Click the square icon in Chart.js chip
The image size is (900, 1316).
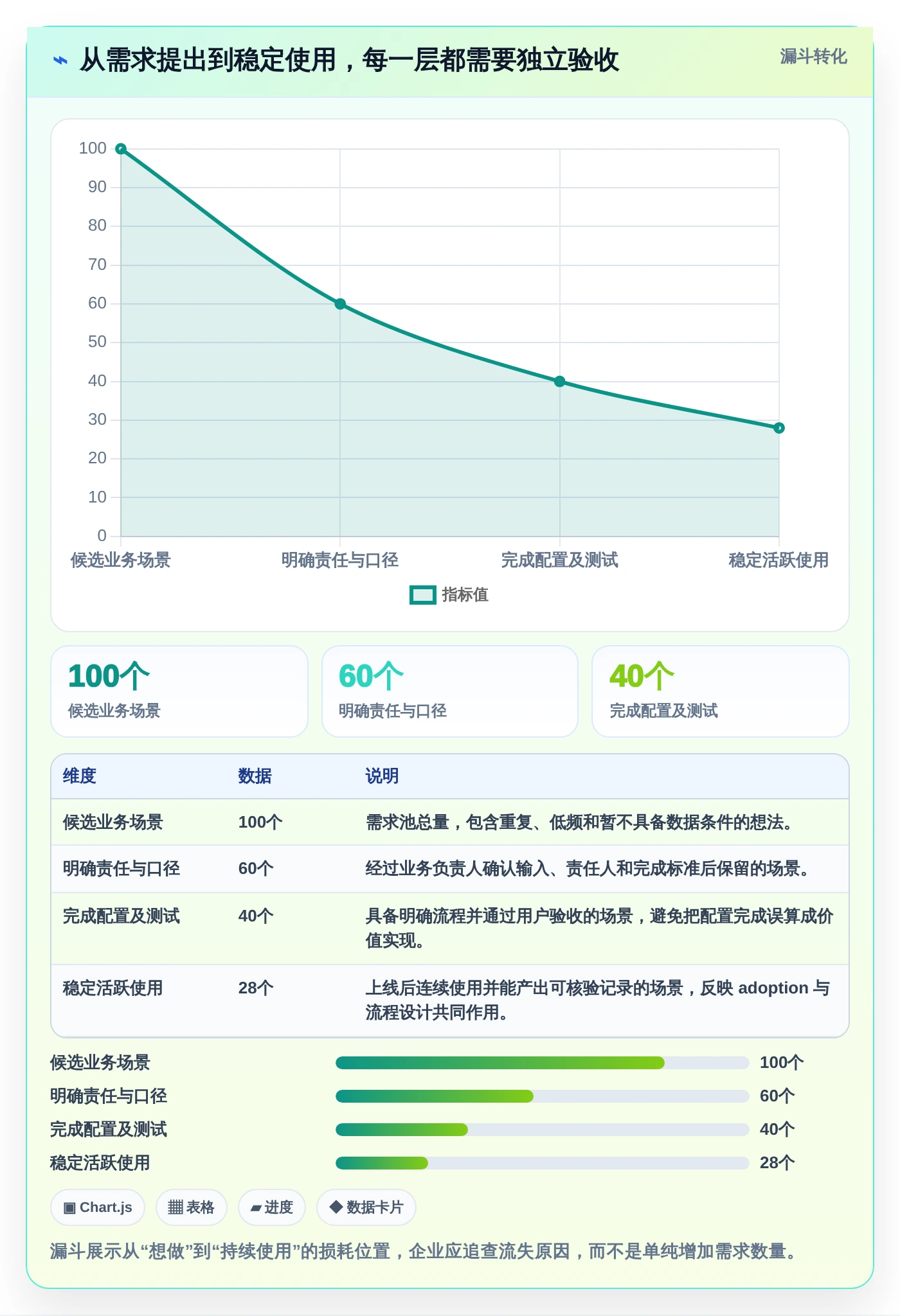(69, 1208)
